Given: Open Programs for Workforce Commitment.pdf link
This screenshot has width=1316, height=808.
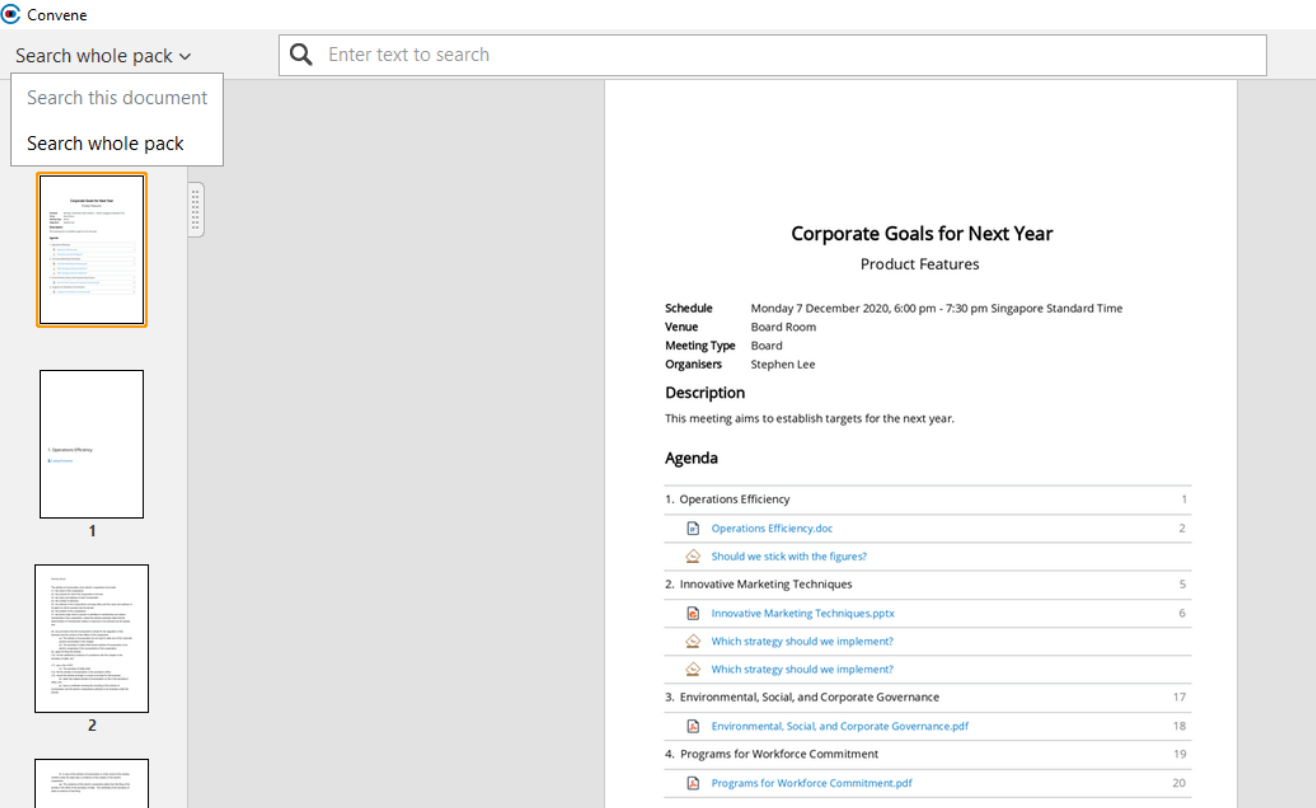Looking at the screenshot, I should (811, 783).
